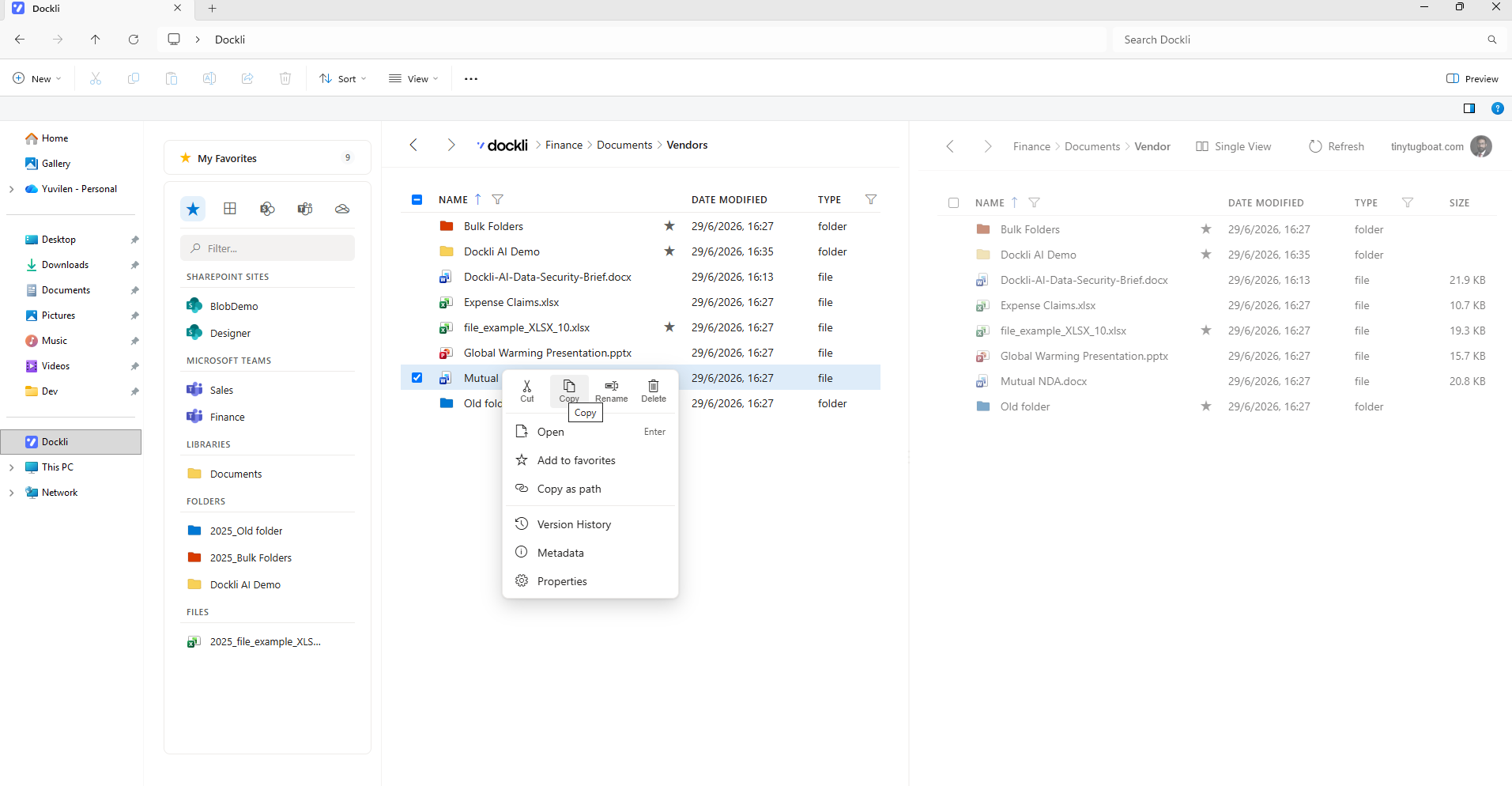Uncheck the Mutual NDA row checkbox
1512x786 pixels.
coord(417,378)
